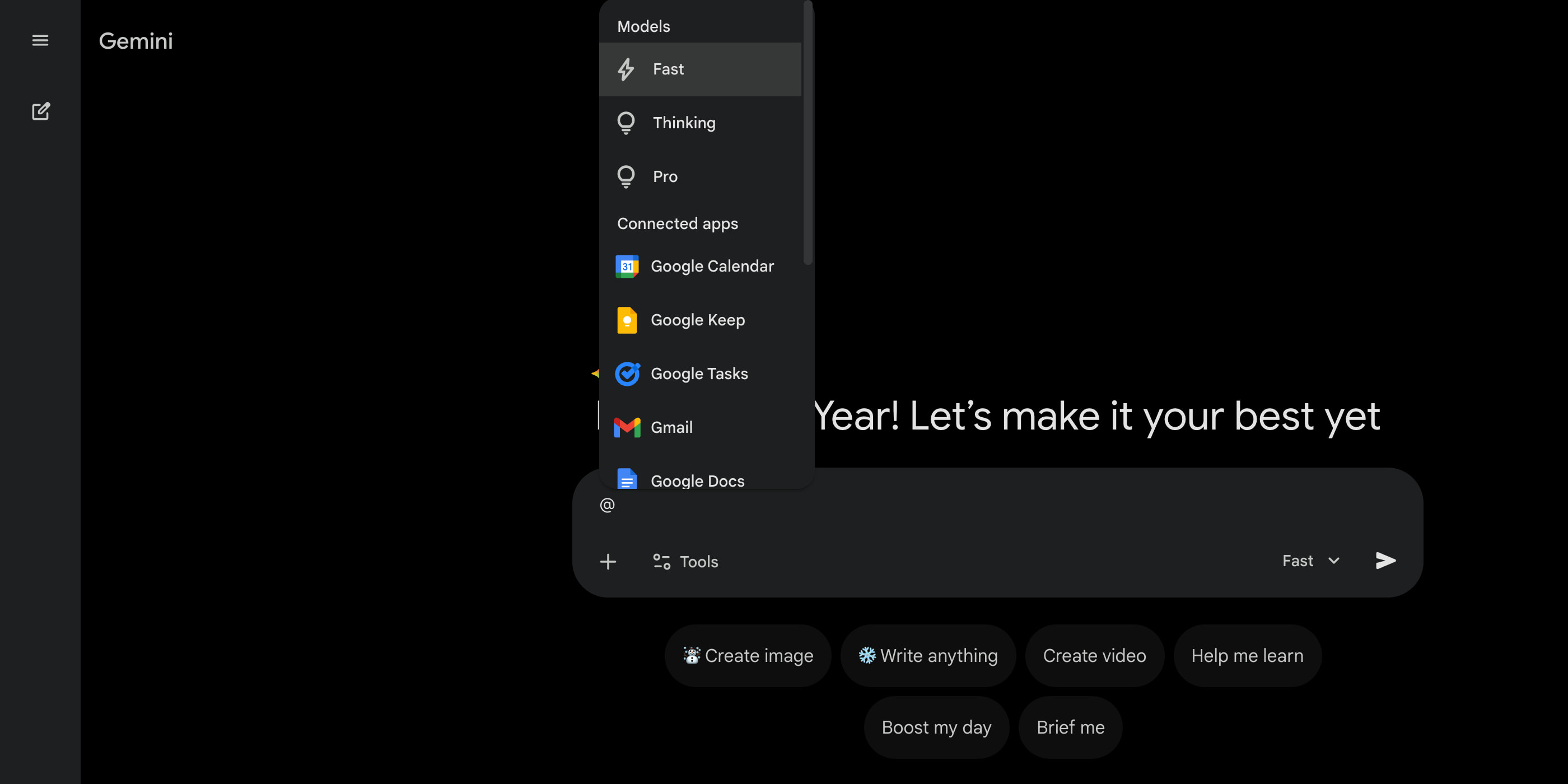Click the Create image suggestion chip
This screenshot has height=784, width=1568.
pos(748,656)
